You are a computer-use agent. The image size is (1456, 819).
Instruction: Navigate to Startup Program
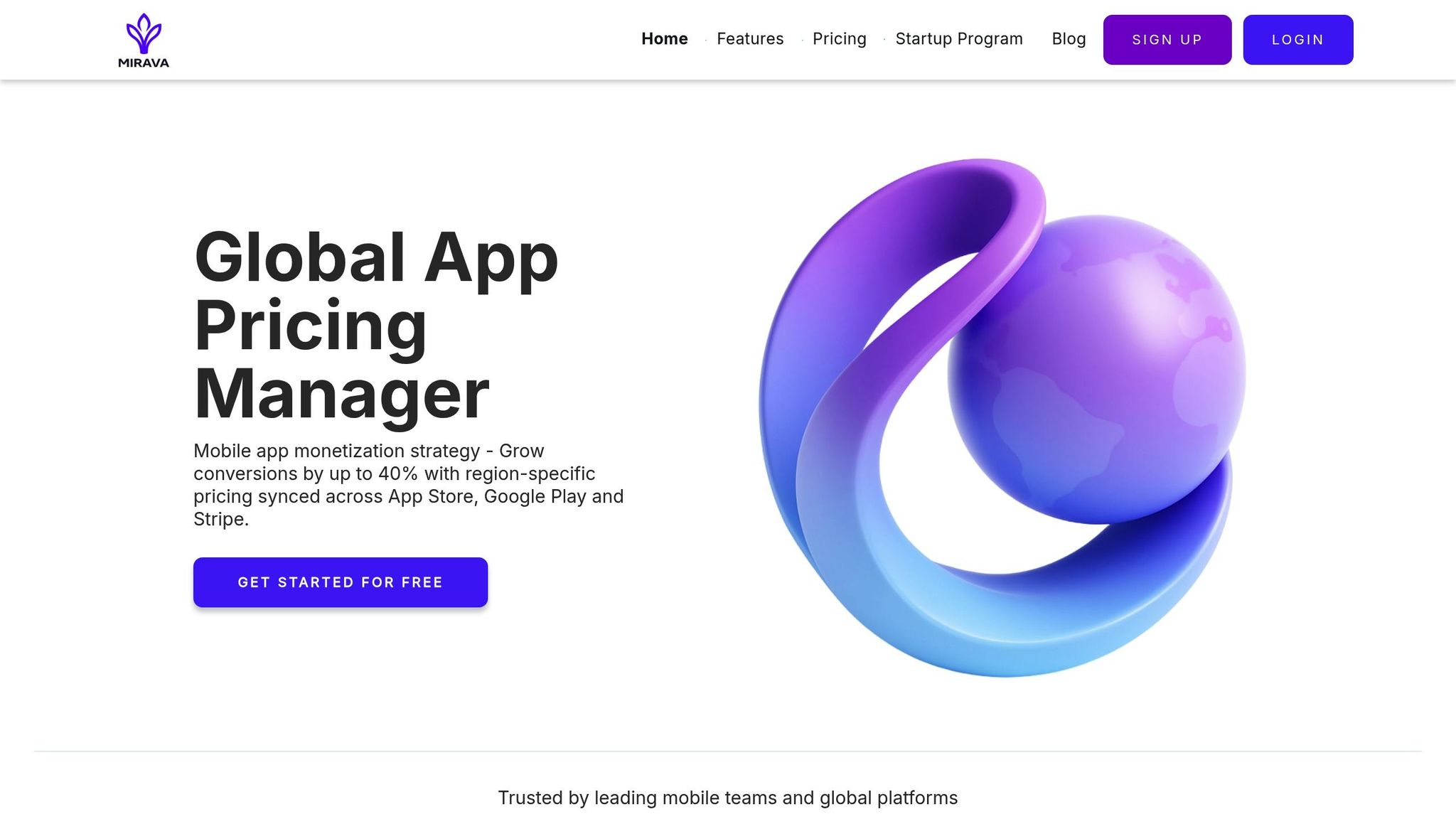click(x=958, y=39)
